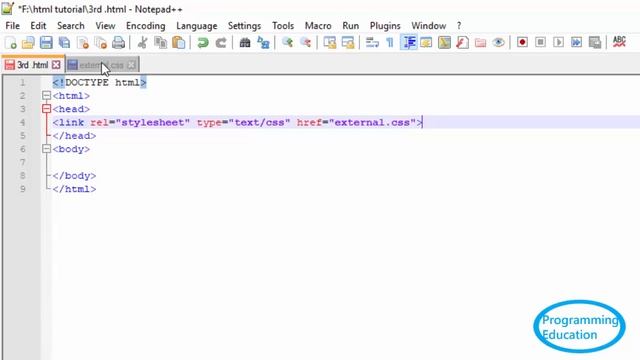Paste clipboard toolbar icon
640x360 pixels.
tap(178, 42)
